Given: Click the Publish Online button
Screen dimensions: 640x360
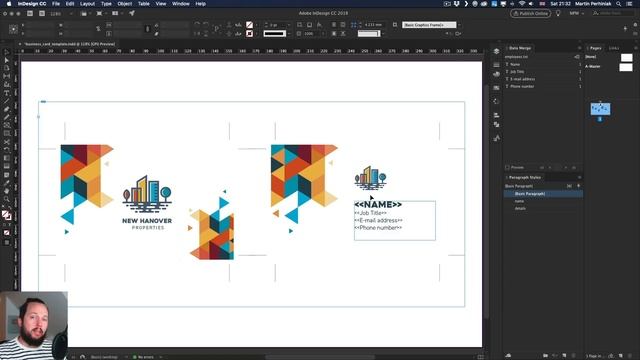Looking at the screenshot, I should [x=530, y=13].
